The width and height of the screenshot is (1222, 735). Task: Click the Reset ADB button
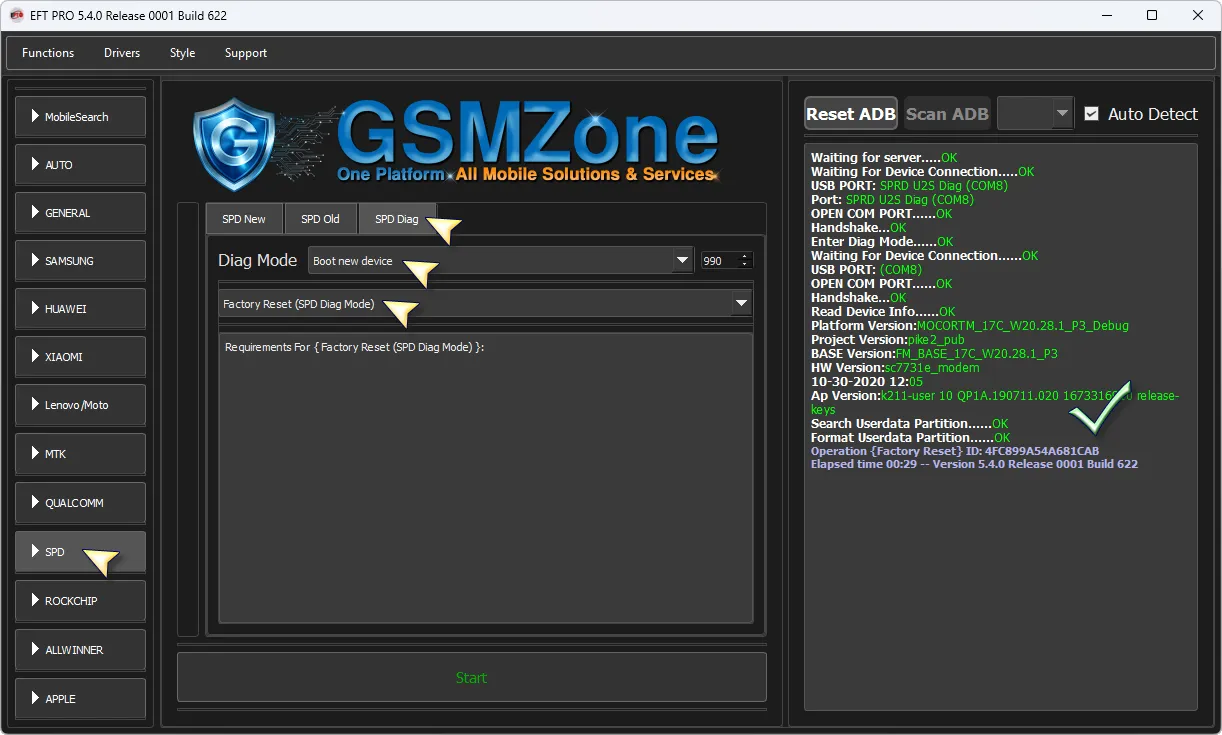pos(850,114)
